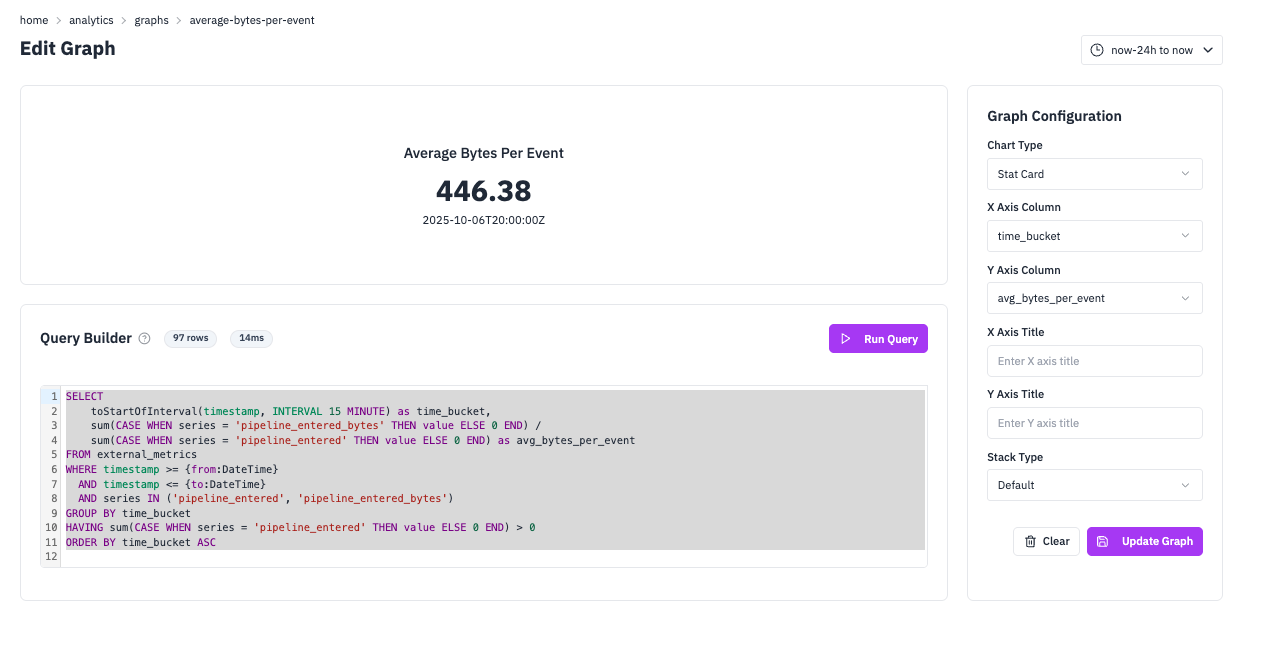Open the Query Builder help tooltip icon
Viewport: 1277px width, 659px height.
tap(145, 338)
